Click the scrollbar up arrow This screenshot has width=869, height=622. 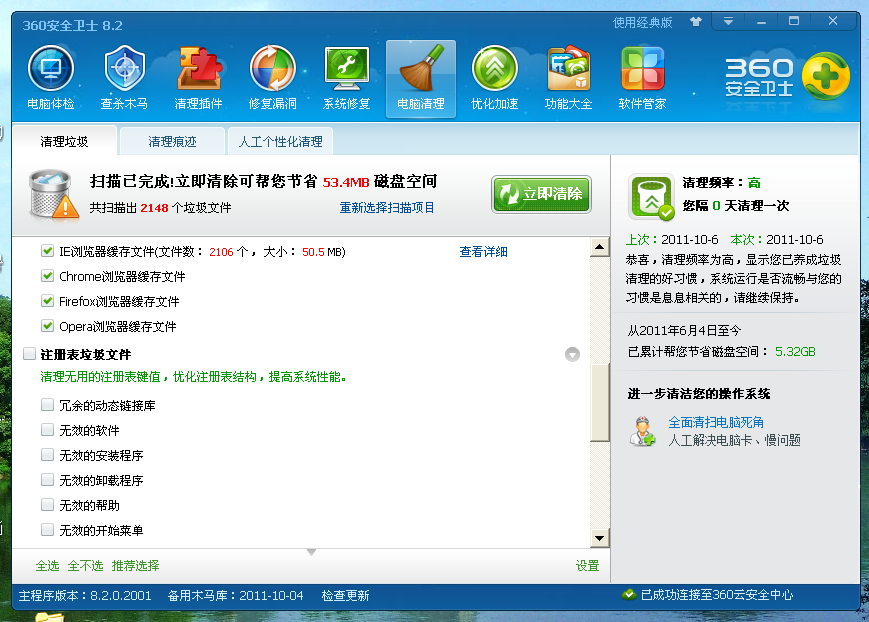click(x=600, y=247)
